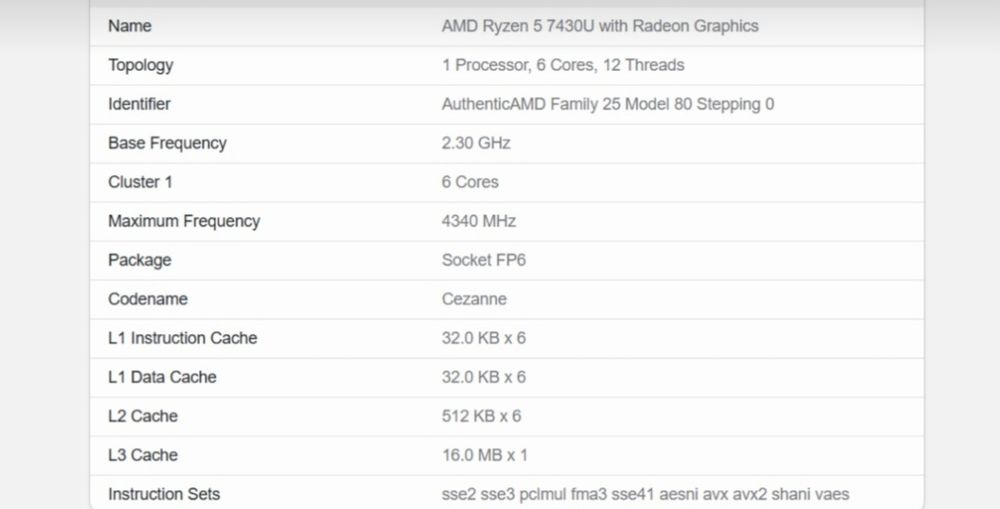Click the 4340 MHz value
Screen dimensions: 1000x509
point(479,221)
